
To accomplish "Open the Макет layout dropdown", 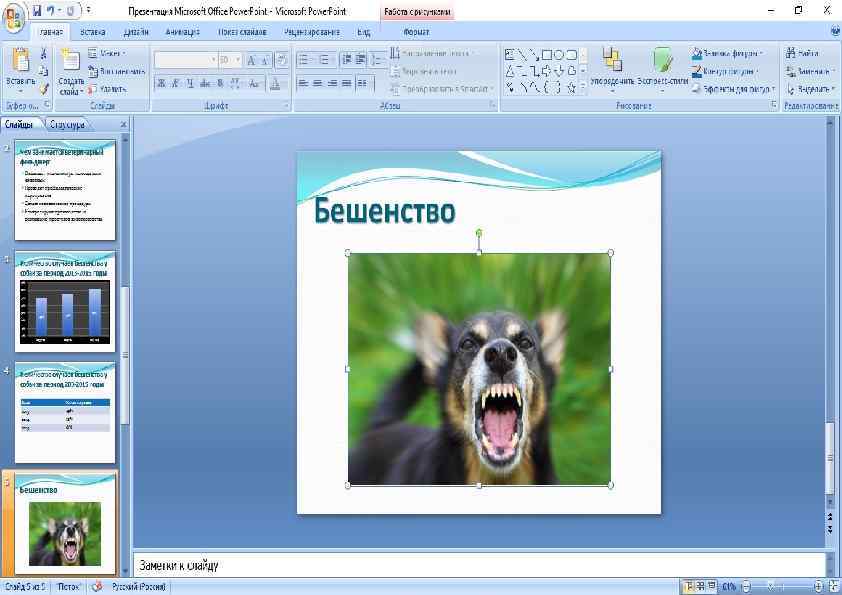I will [106, 53].
